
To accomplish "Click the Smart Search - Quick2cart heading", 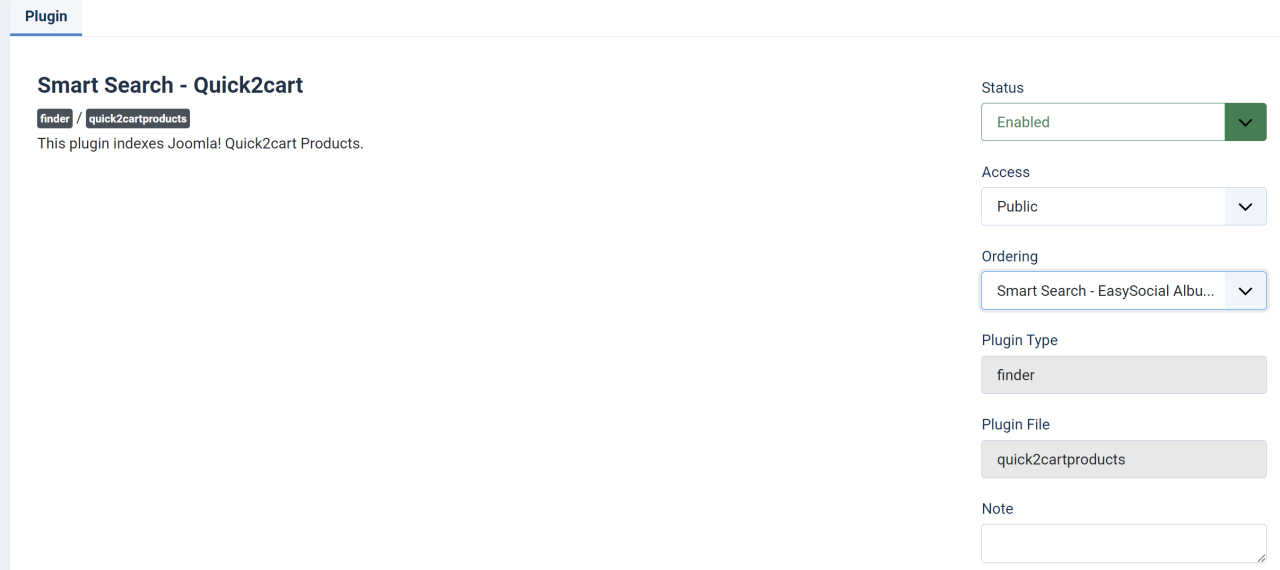I will pyautogui.click(x=170, y=85).
